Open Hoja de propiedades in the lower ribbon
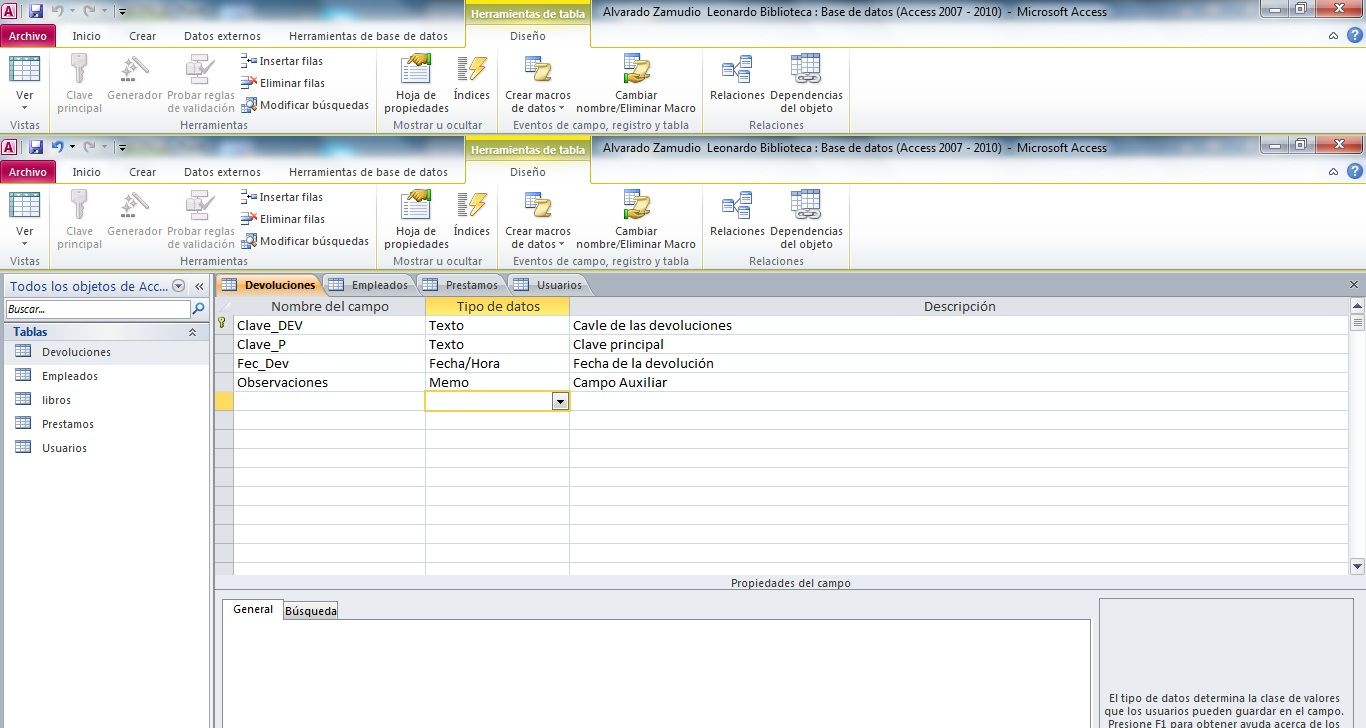This screenshot has height=728, width=1366. pyautogui.click(x=416, y=220)
